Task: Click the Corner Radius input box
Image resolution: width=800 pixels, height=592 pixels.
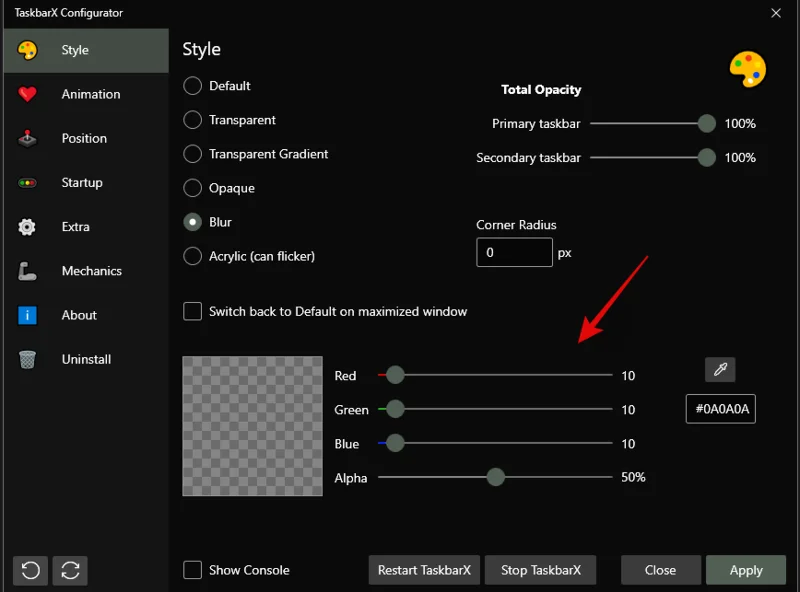Action: click(x=514, y=252)
